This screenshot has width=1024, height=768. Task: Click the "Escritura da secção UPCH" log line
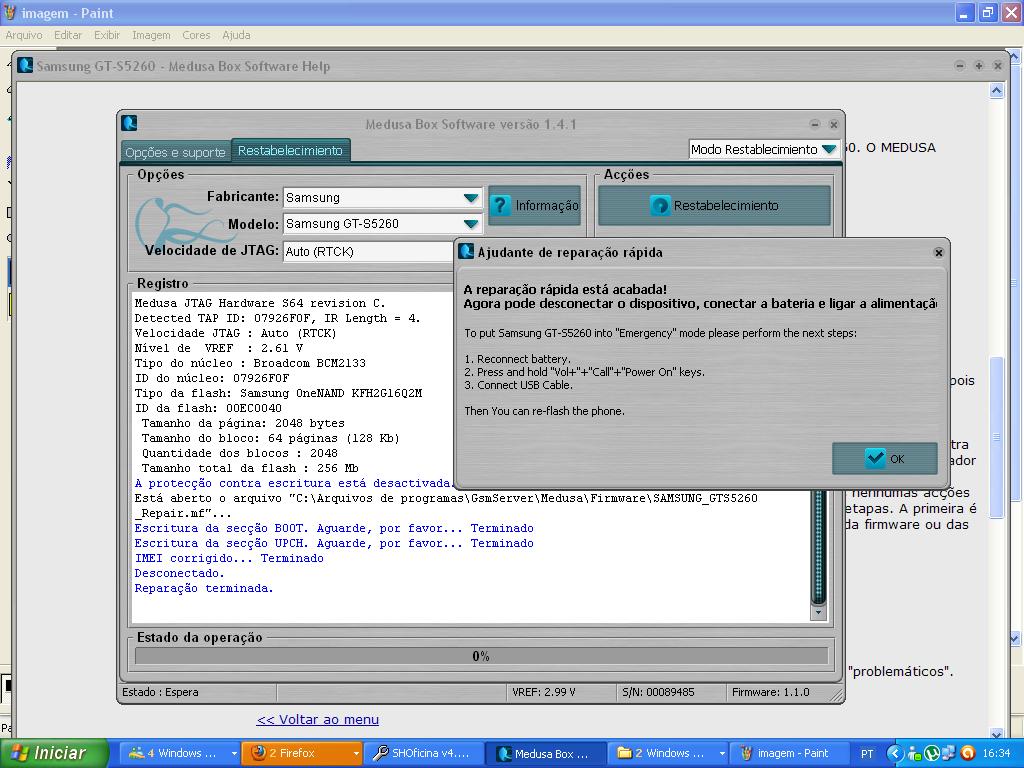334,543
